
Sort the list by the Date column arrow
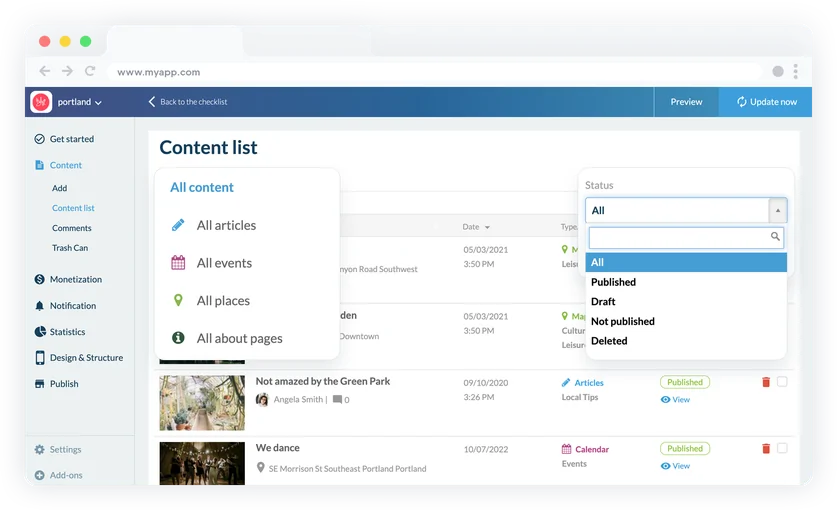487,228
